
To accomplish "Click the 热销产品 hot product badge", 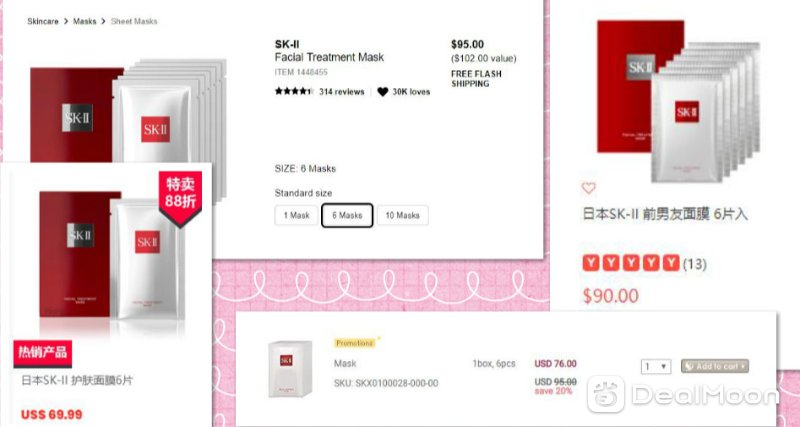I will (x=43, y=353).
